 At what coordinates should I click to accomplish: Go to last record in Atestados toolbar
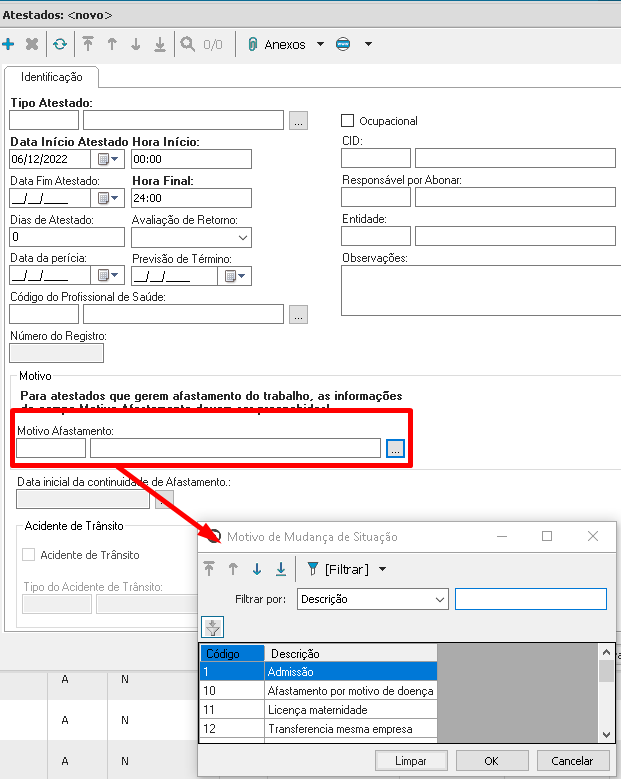click(159, 44)
